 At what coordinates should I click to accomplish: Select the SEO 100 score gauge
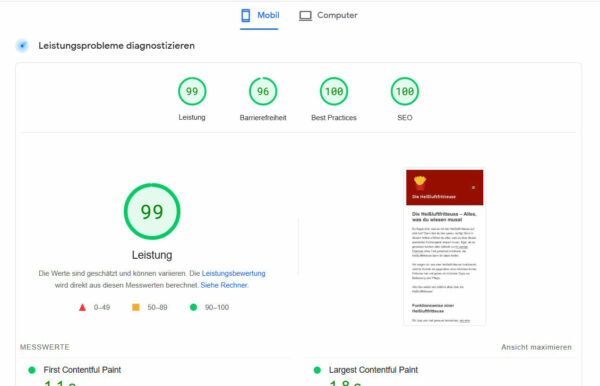[405, 91]
